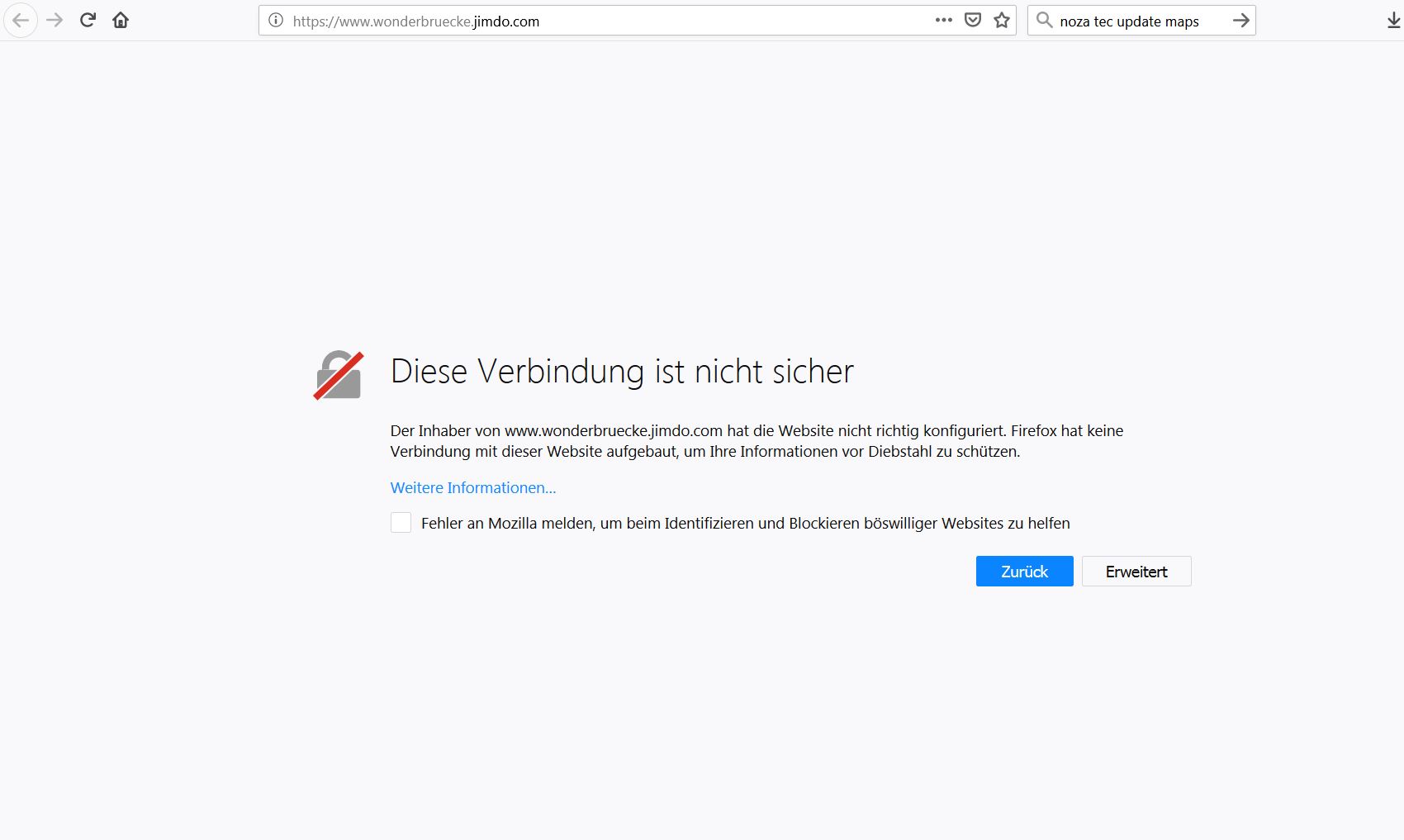
Task: Show site information via the info icon
Action: coord(276,21)
